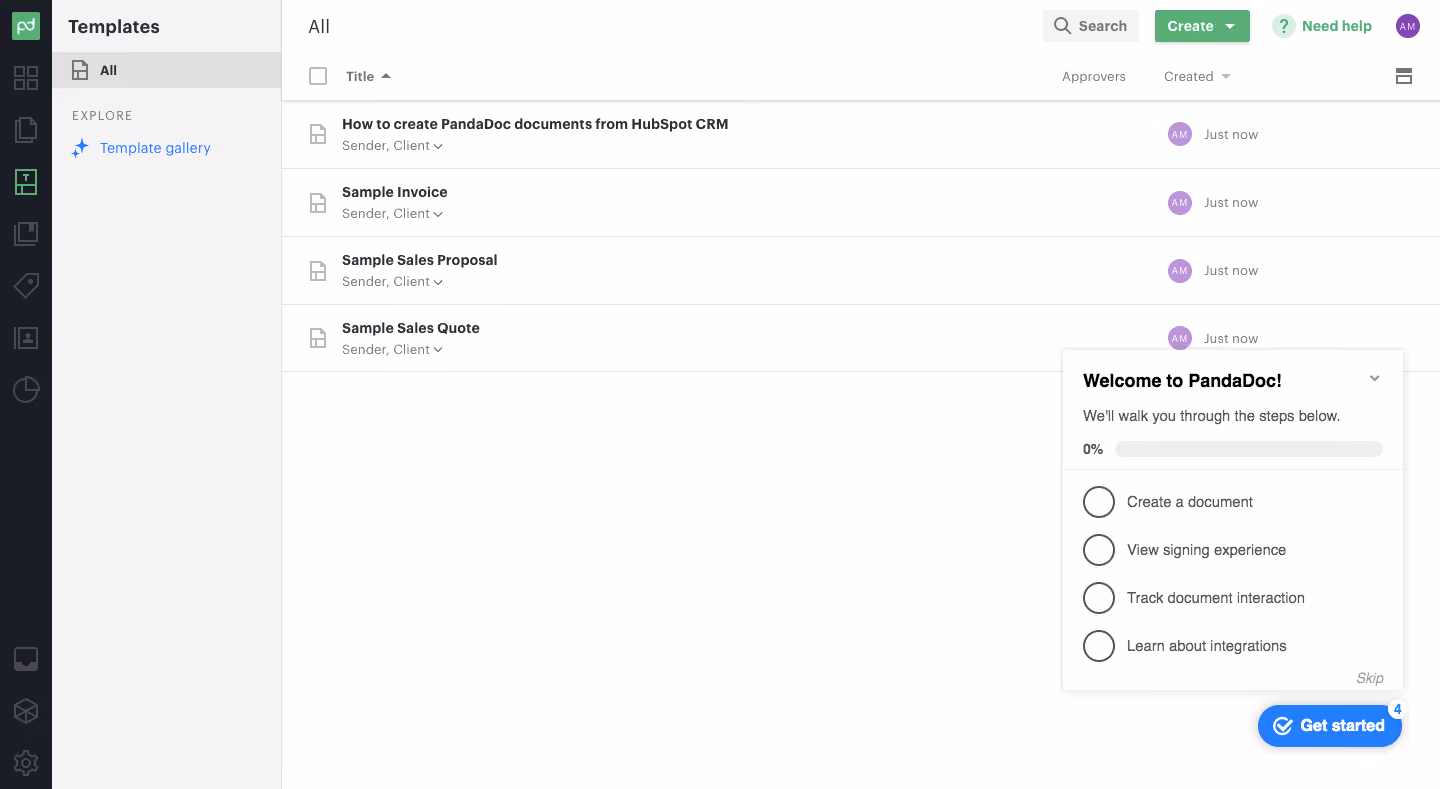Skip the onboarding walkthrough
This screenshot has width=1440, height=789.
click(1370, 678)
